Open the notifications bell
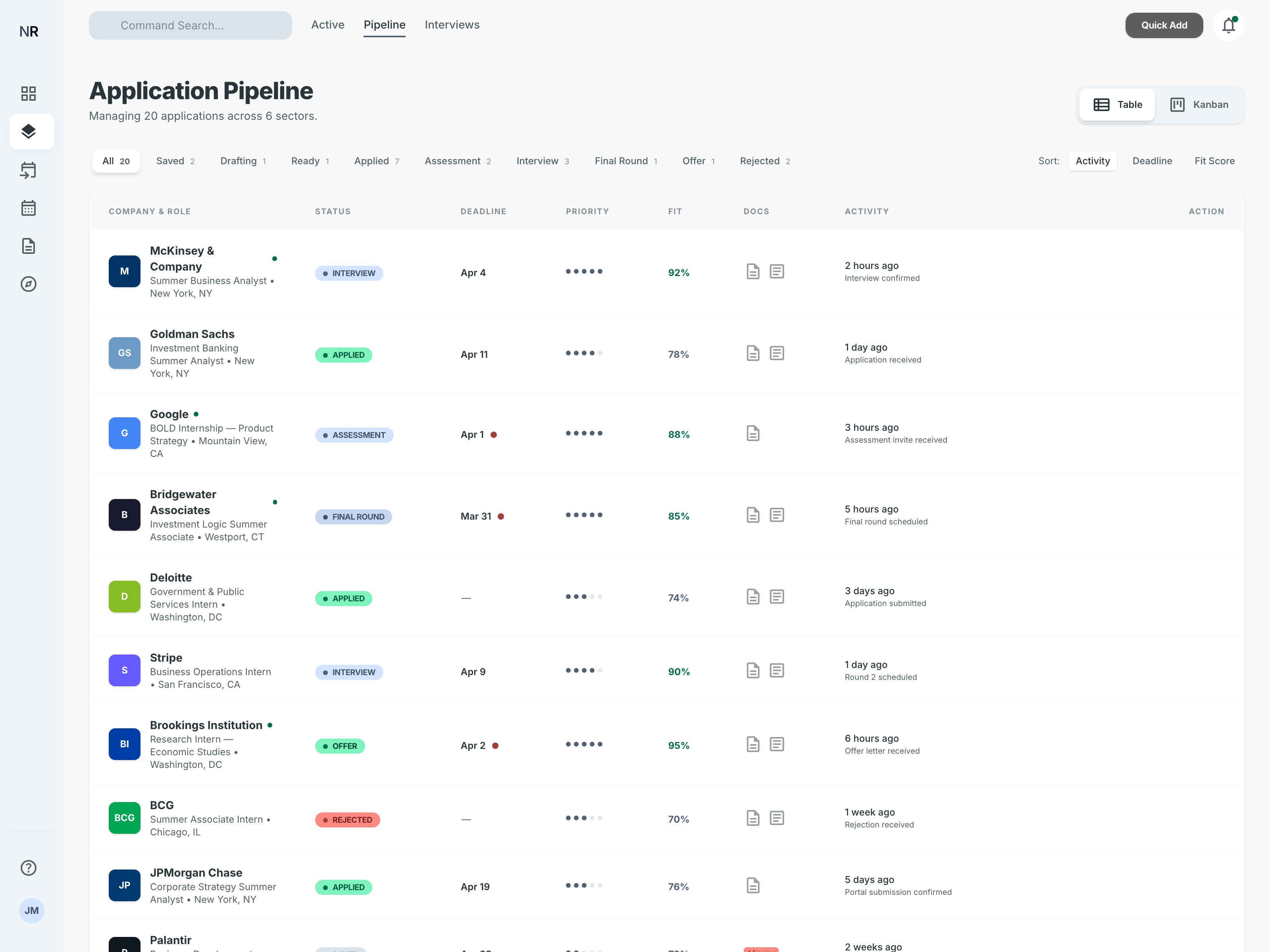Viewport: 1270px width, 952px height. 1228,25
